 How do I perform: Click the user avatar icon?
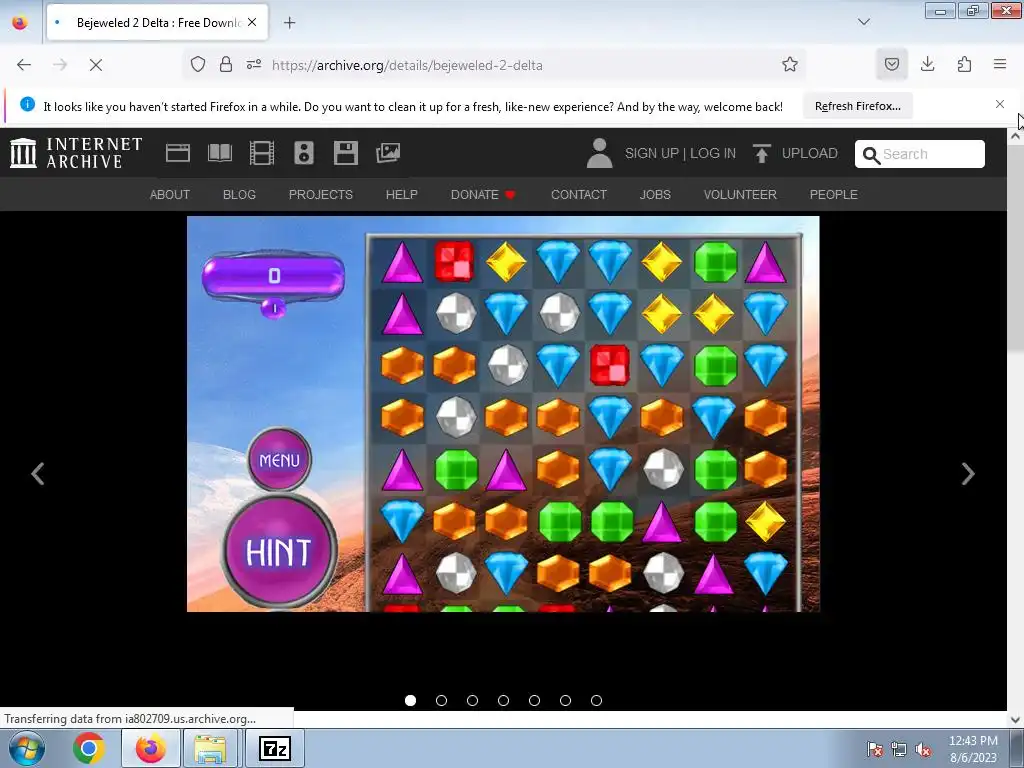[599, 153]
